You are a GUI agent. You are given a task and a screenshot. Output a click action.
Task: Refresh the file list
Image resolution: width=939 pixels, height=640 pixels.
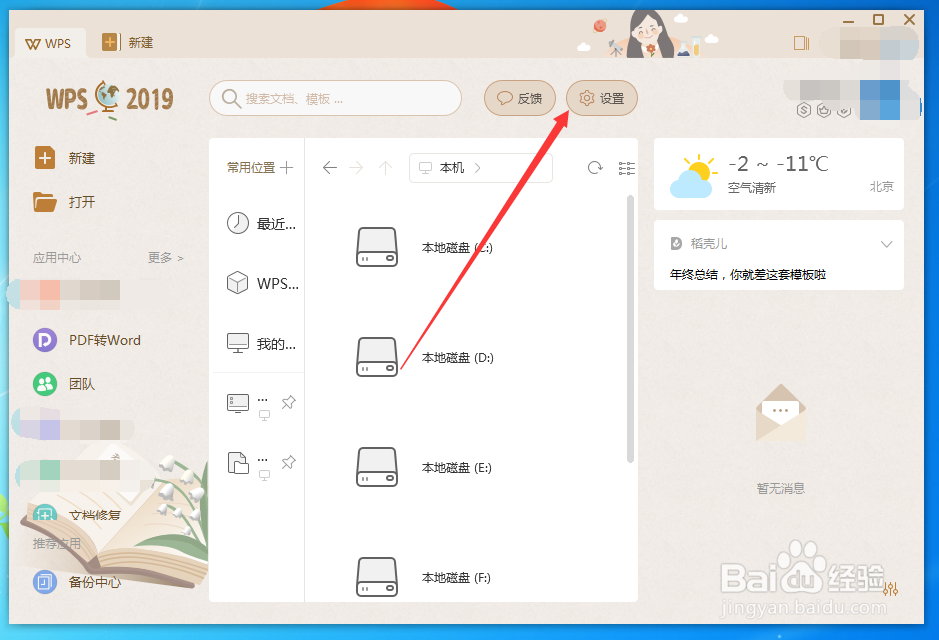click(x=595, y=168)
